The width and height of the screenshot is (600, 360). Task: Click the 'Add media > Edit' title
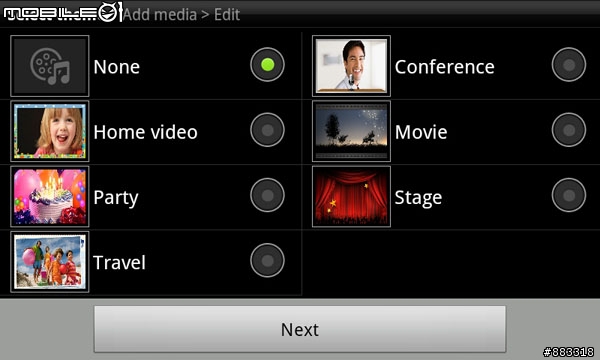point(181,15)
